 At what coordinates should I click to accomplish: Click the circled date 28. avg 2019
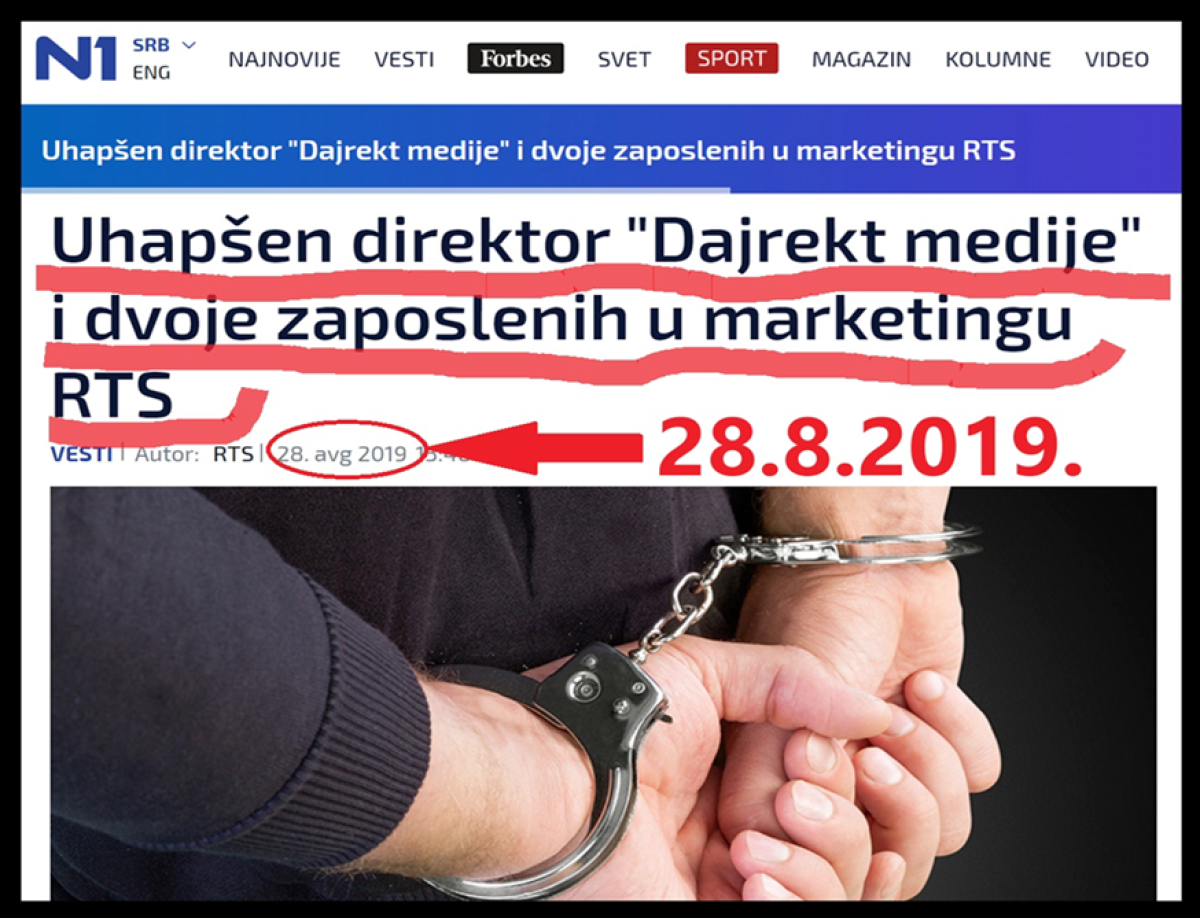[343, 454]
